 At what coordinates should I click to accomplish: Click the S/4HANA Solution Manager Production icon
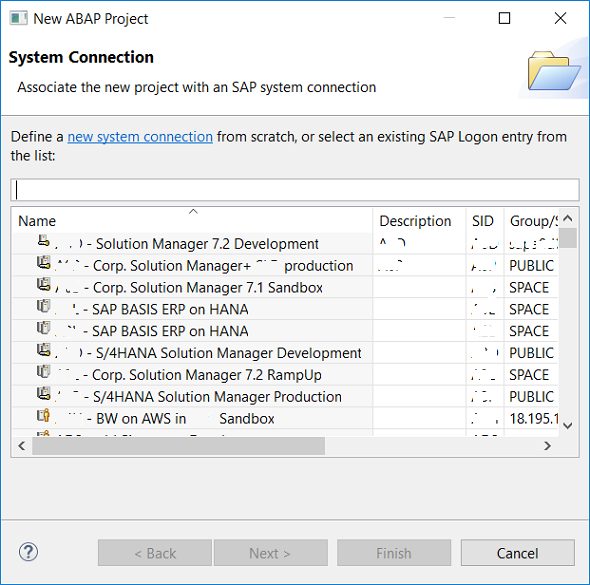pyautogui.click(x=44, y=394)
